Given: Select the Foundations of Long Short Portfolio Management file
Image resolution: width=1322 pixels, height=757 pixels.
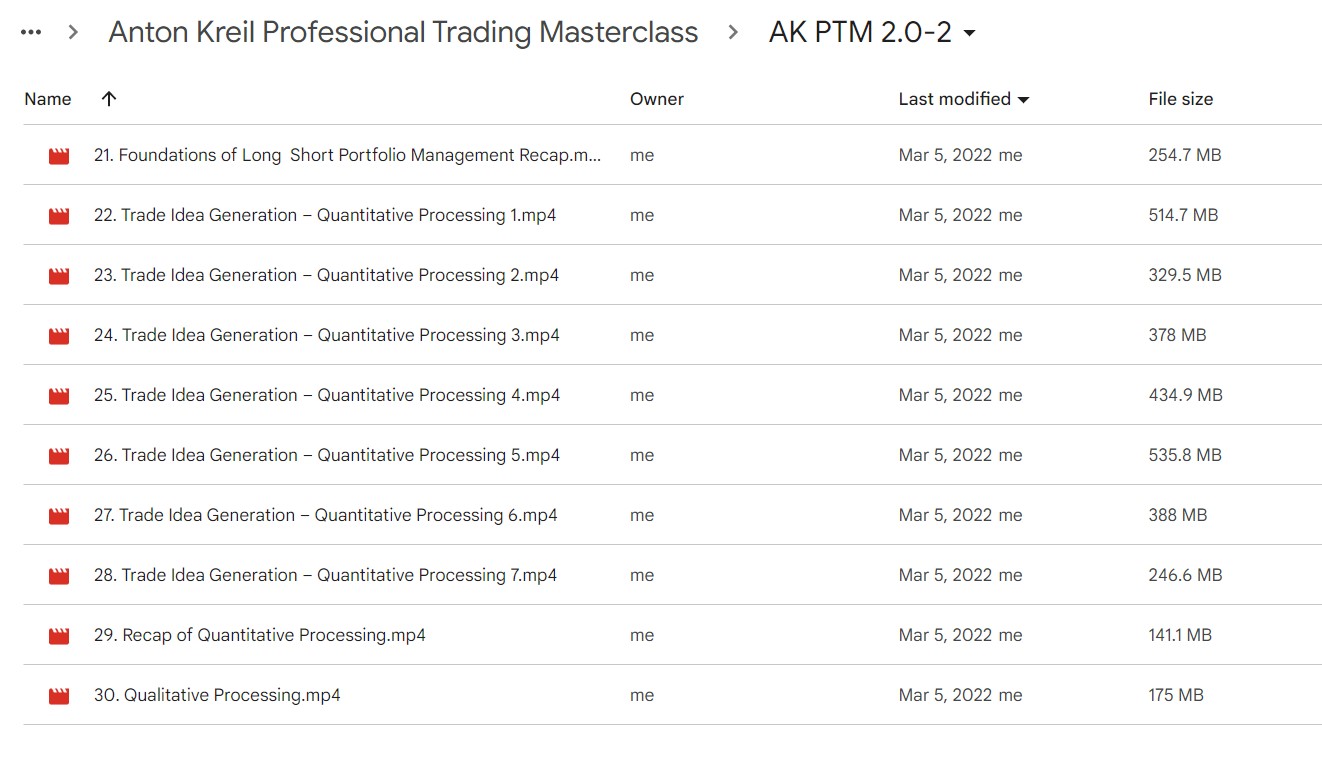Looking at the screenshot, I should tap(347, 155).
